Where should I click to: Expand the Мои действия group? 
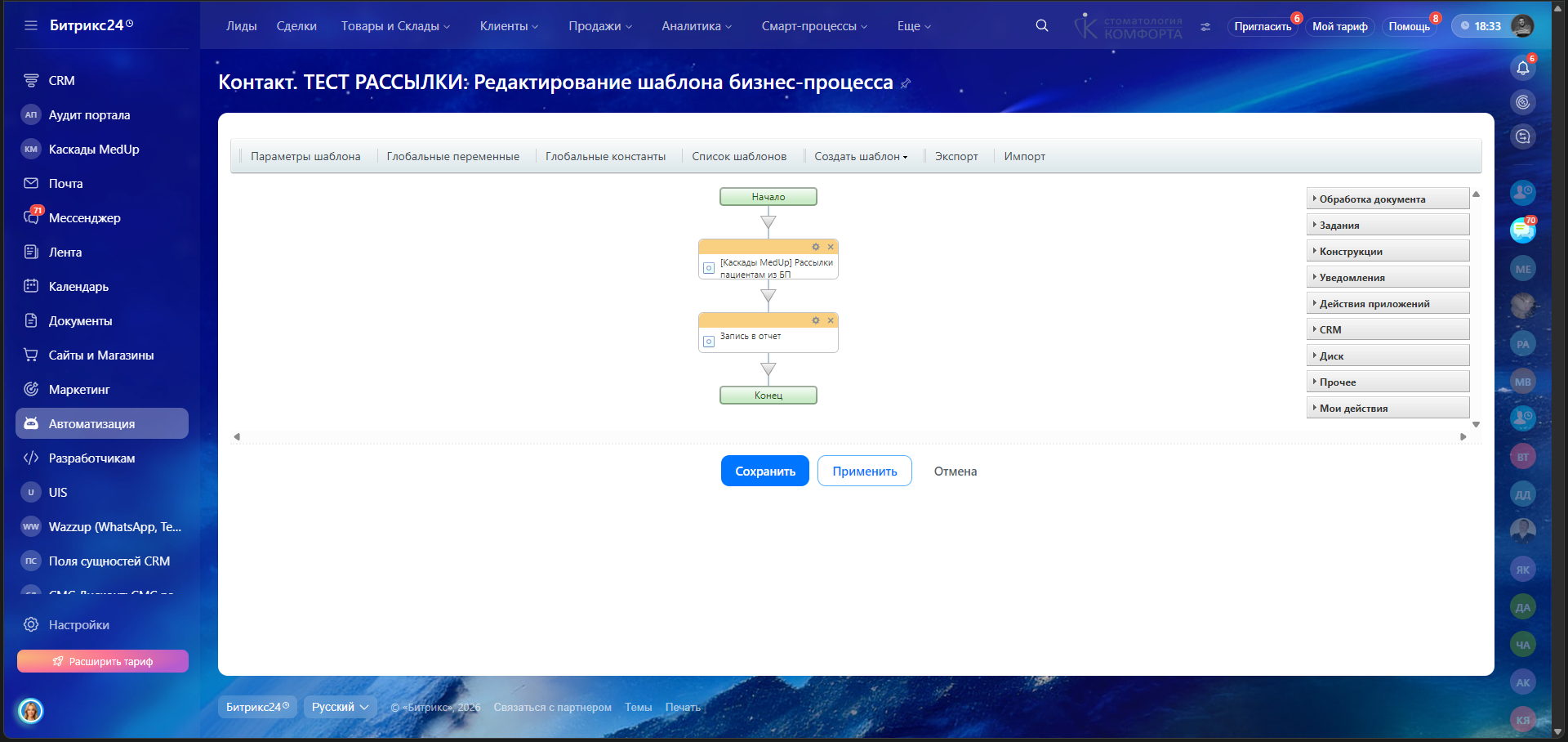point(1388,408)
